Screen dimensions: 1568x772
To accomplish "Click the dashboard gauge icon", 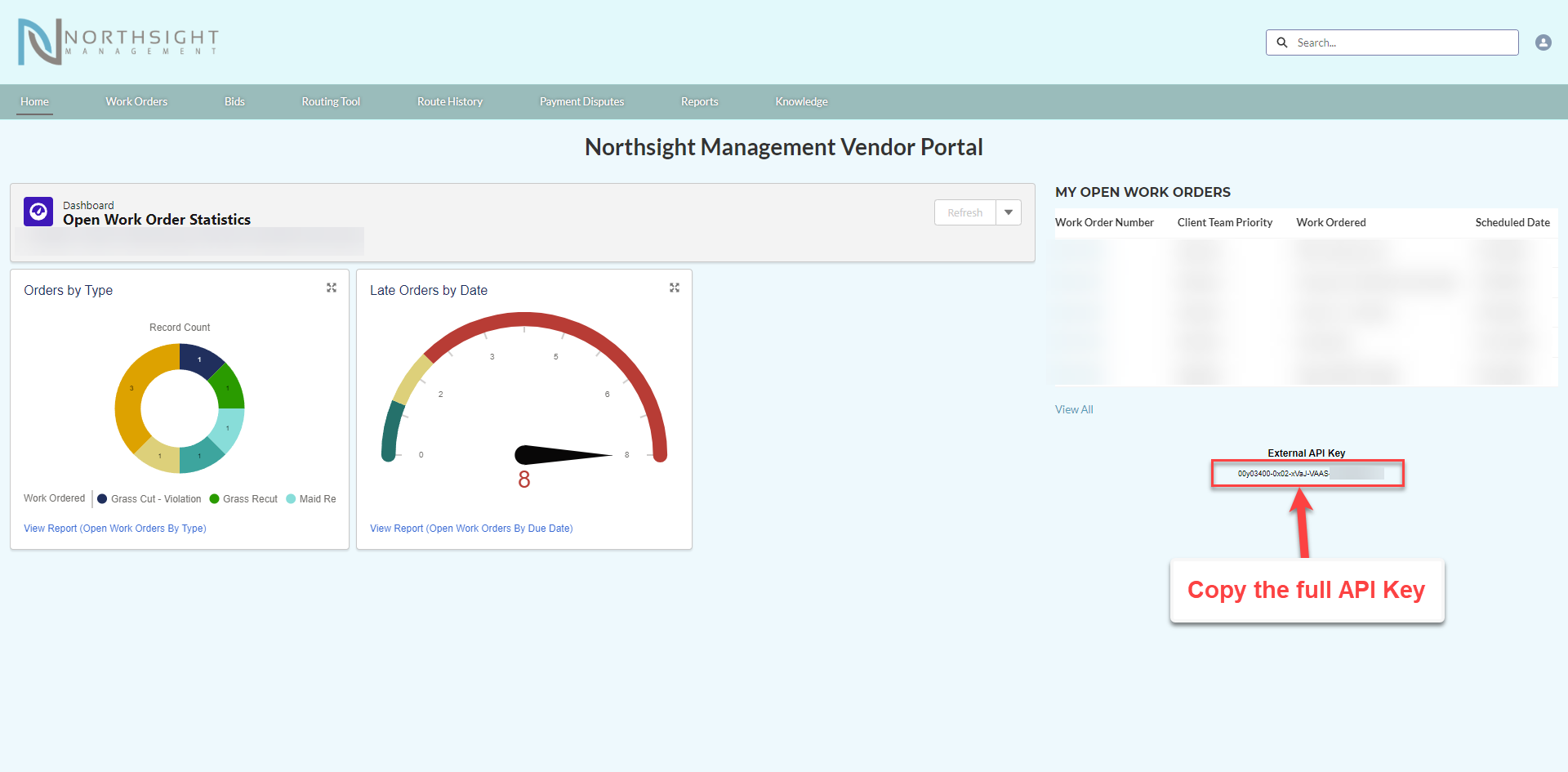I will point(38,212).
